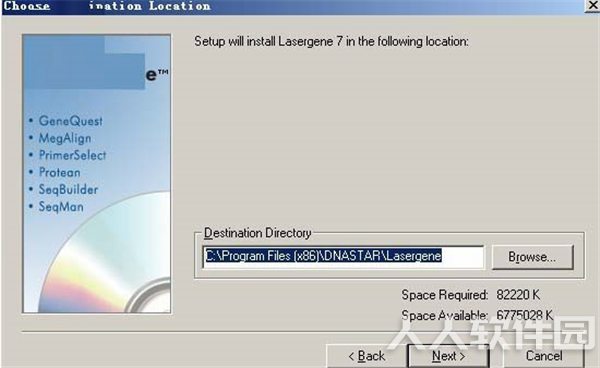Go back with the Back button

[366, 356]
